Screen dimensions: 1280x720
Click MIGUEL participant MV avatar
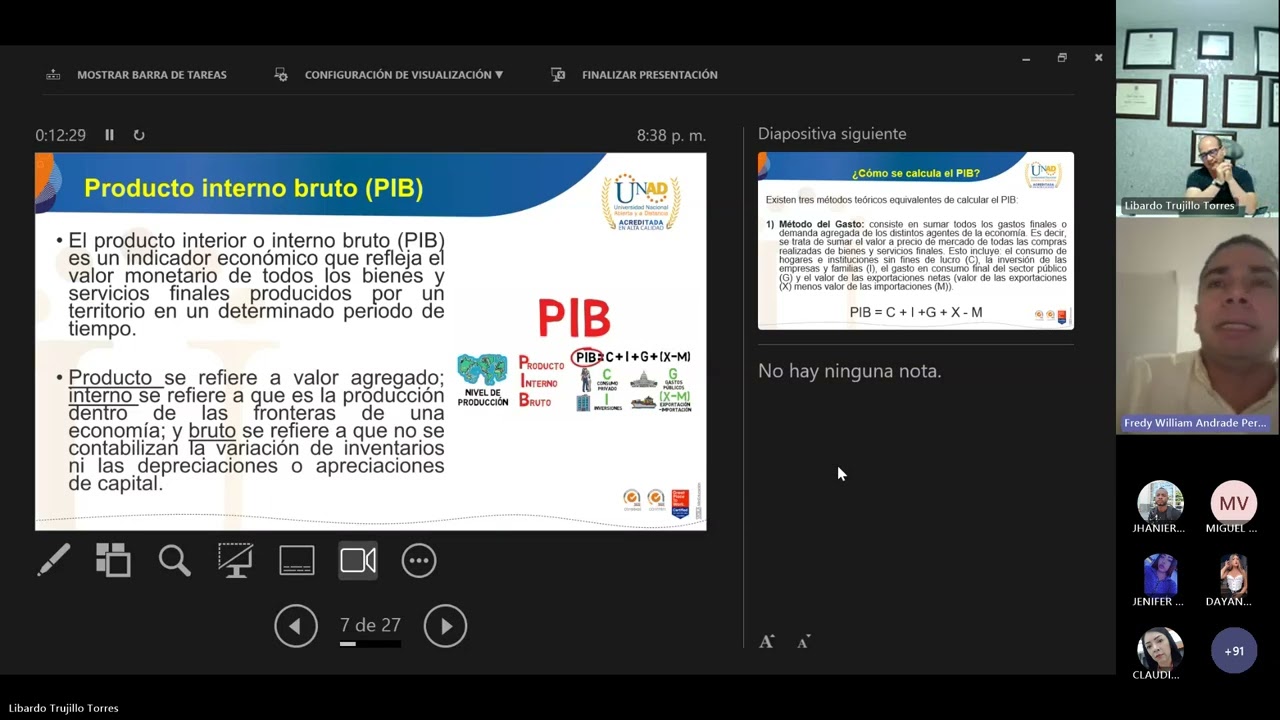1234,502
